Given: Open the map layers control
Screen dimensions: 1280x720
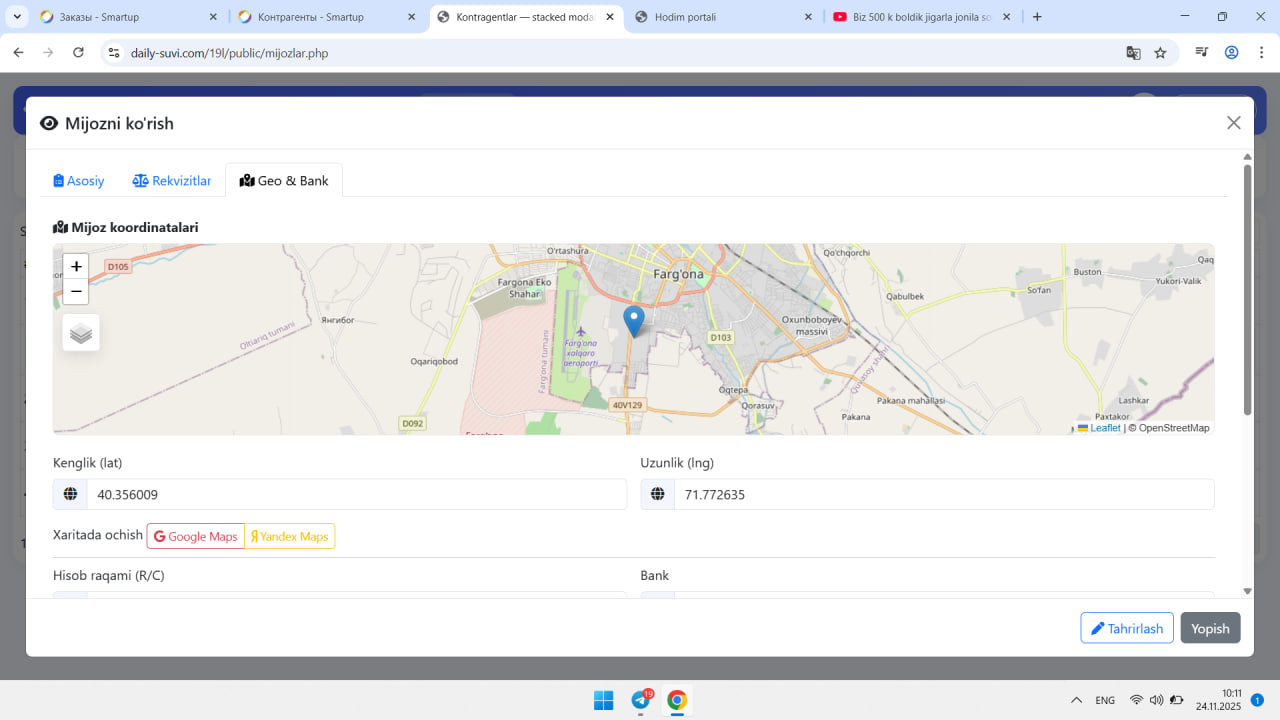Looking at the screenshot, I should coord(81,333).
